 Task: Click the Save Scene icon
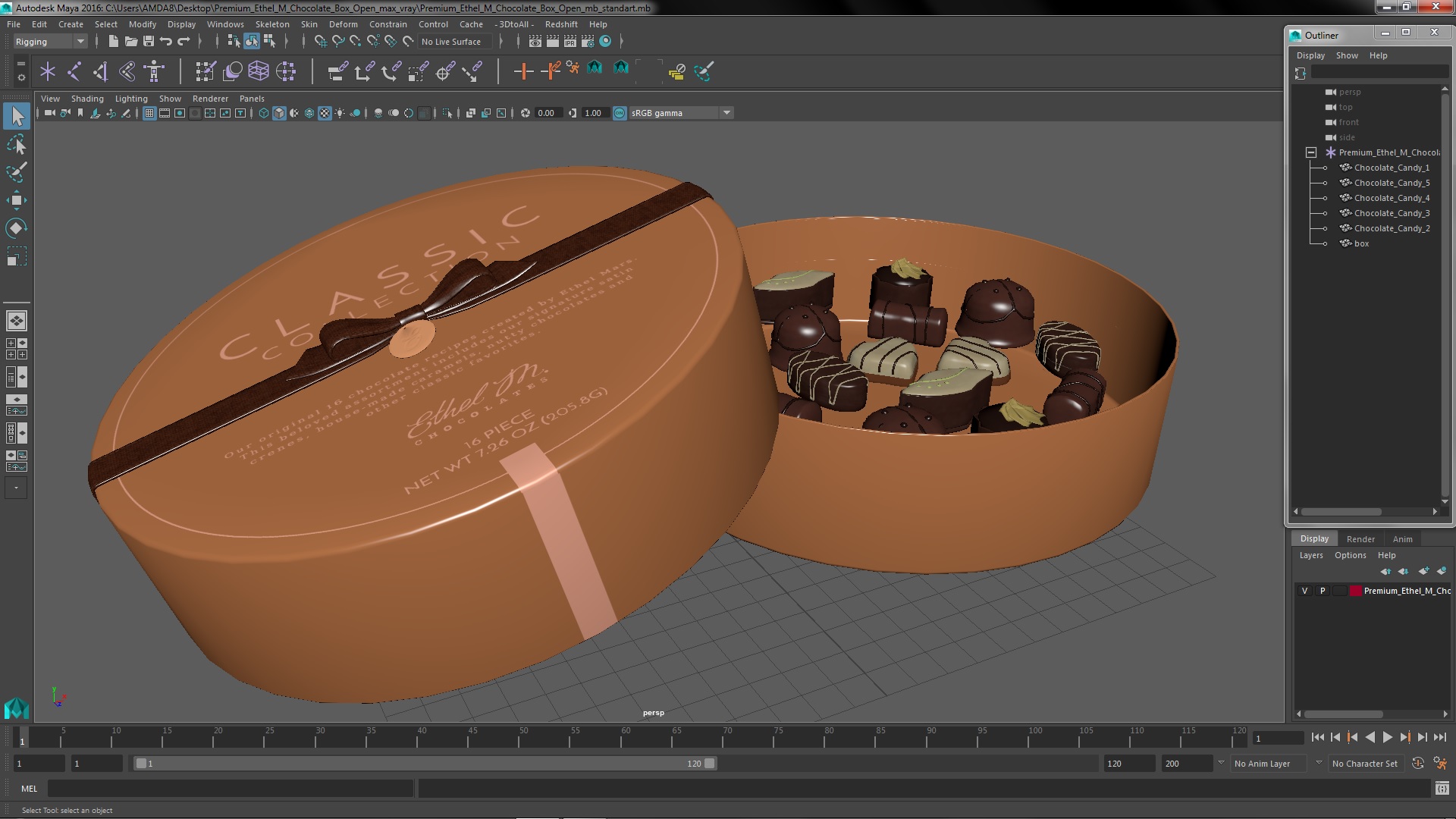(x=149, y=42)
